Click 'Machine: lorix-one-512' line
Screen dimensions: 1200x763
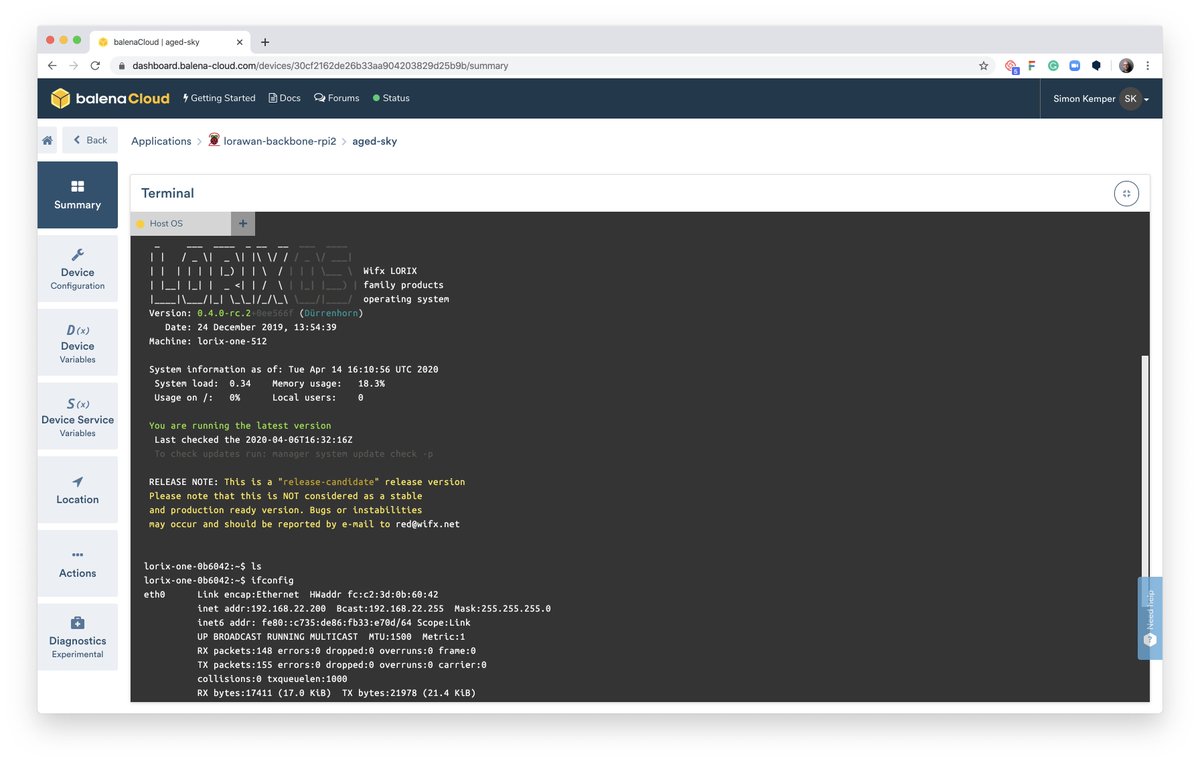tap(208, 341)
